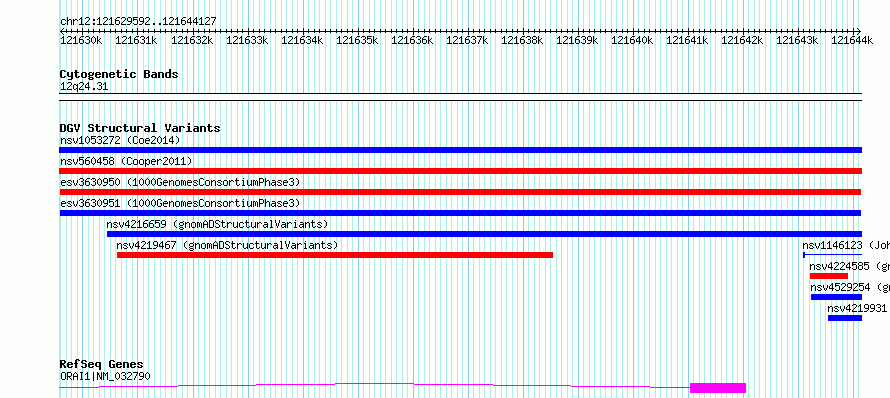
Task: Click the nsv1053272 (Coe2014) blue variant bar
Action: (460, 150)
